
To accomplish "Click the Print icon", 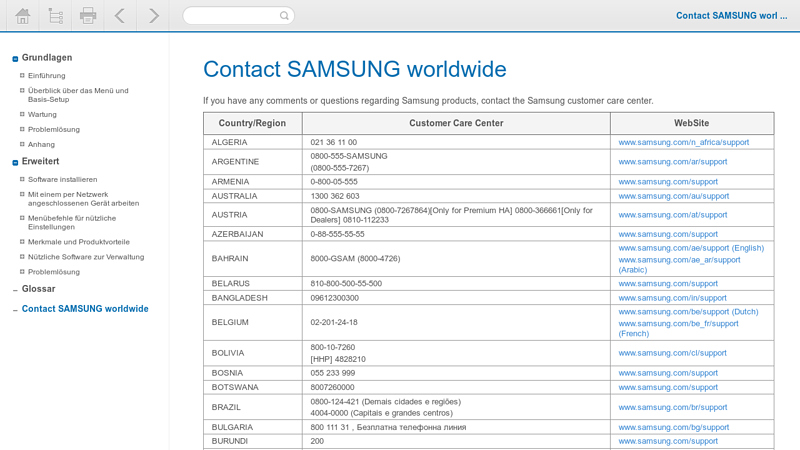I will click(88, 16).
